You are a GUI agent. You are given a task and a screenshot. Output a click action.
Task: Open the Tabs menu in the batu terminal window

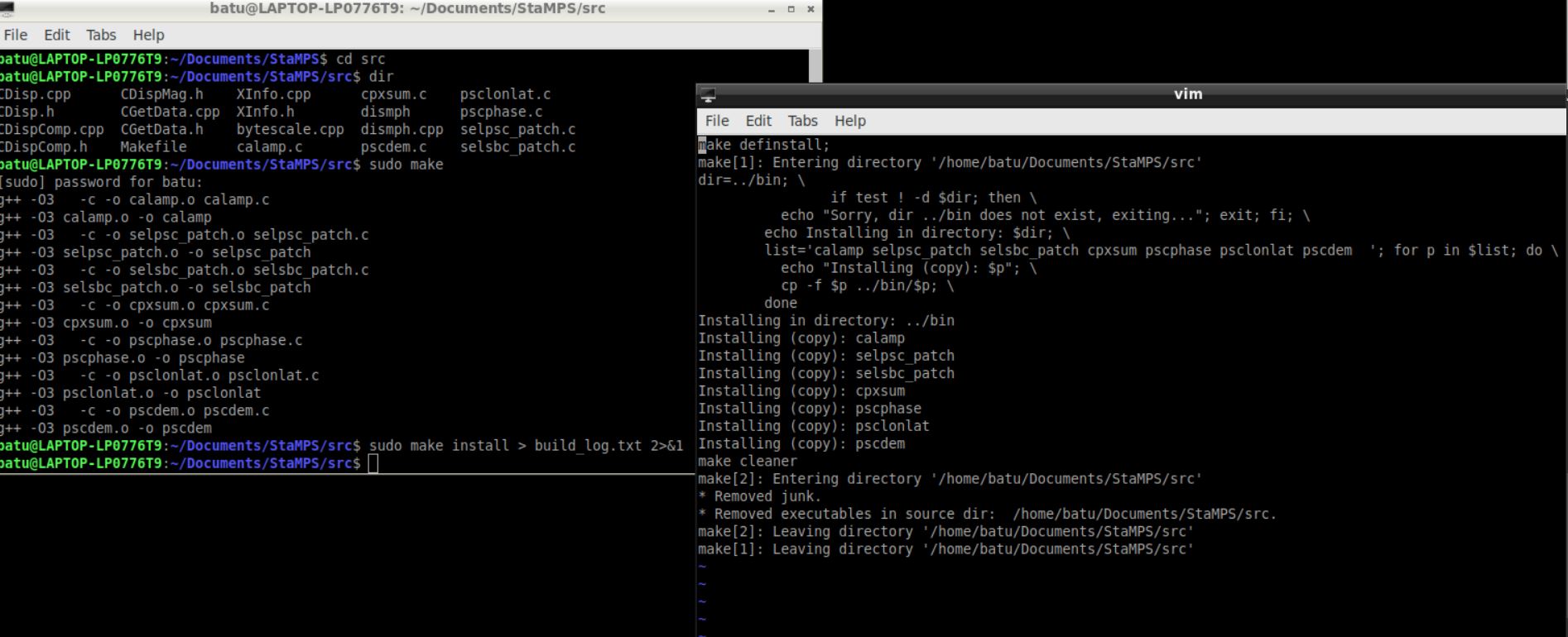point(101,35)
